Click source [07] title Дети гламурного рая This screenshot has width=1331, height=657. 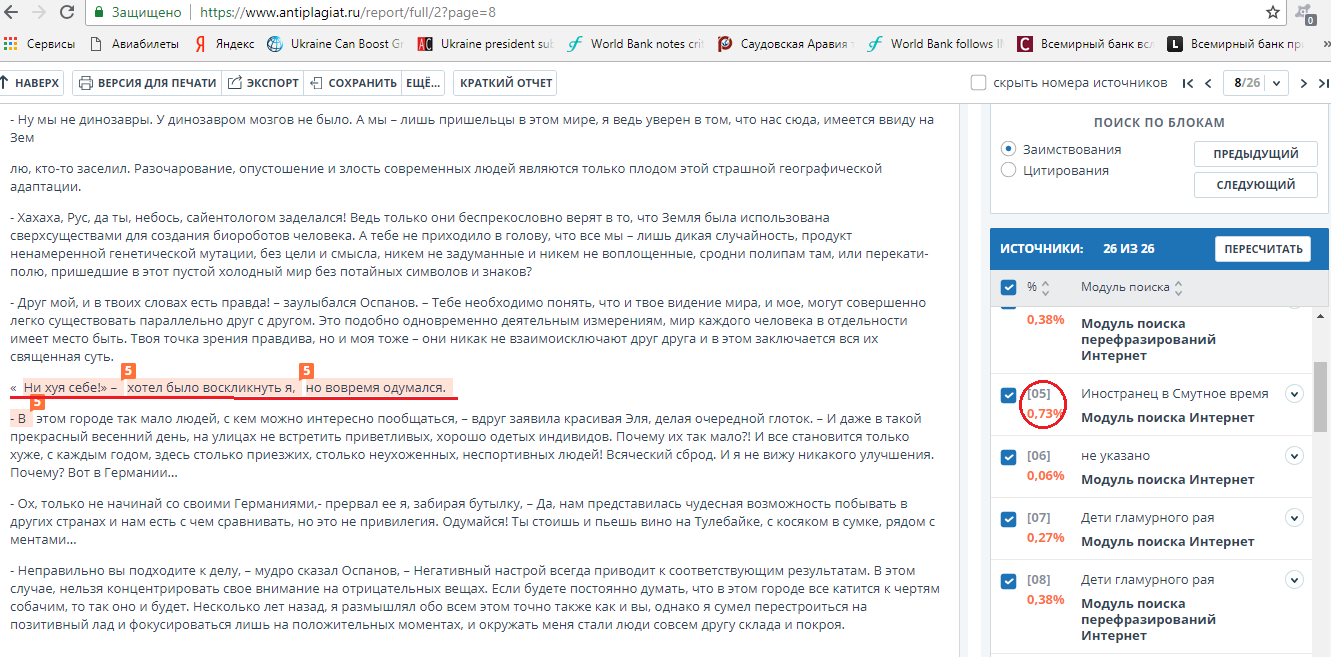point(1147,518)
